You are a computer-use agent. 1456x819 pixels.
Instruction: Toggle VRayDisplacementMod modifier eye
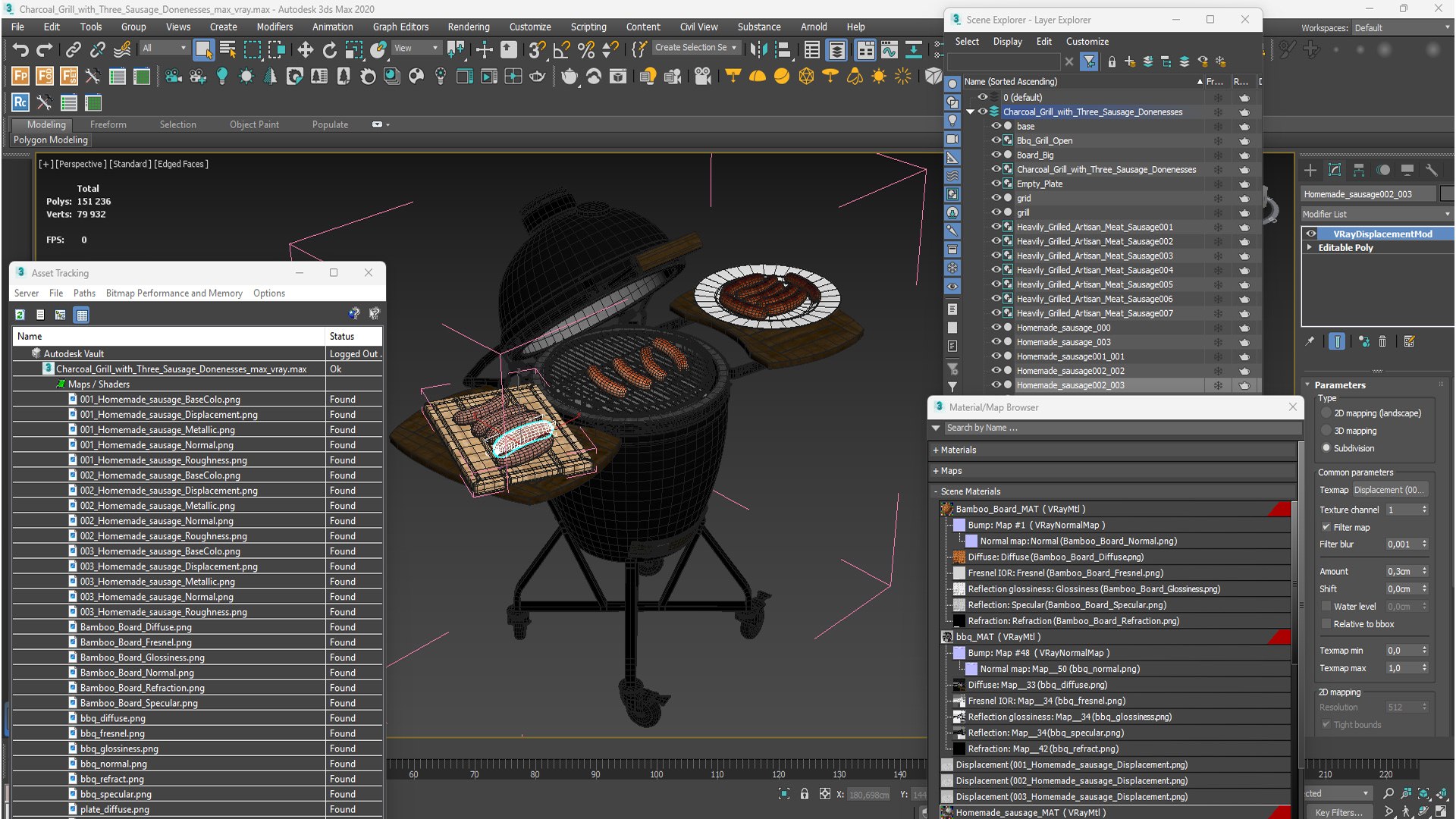(x=1311, y=234)
